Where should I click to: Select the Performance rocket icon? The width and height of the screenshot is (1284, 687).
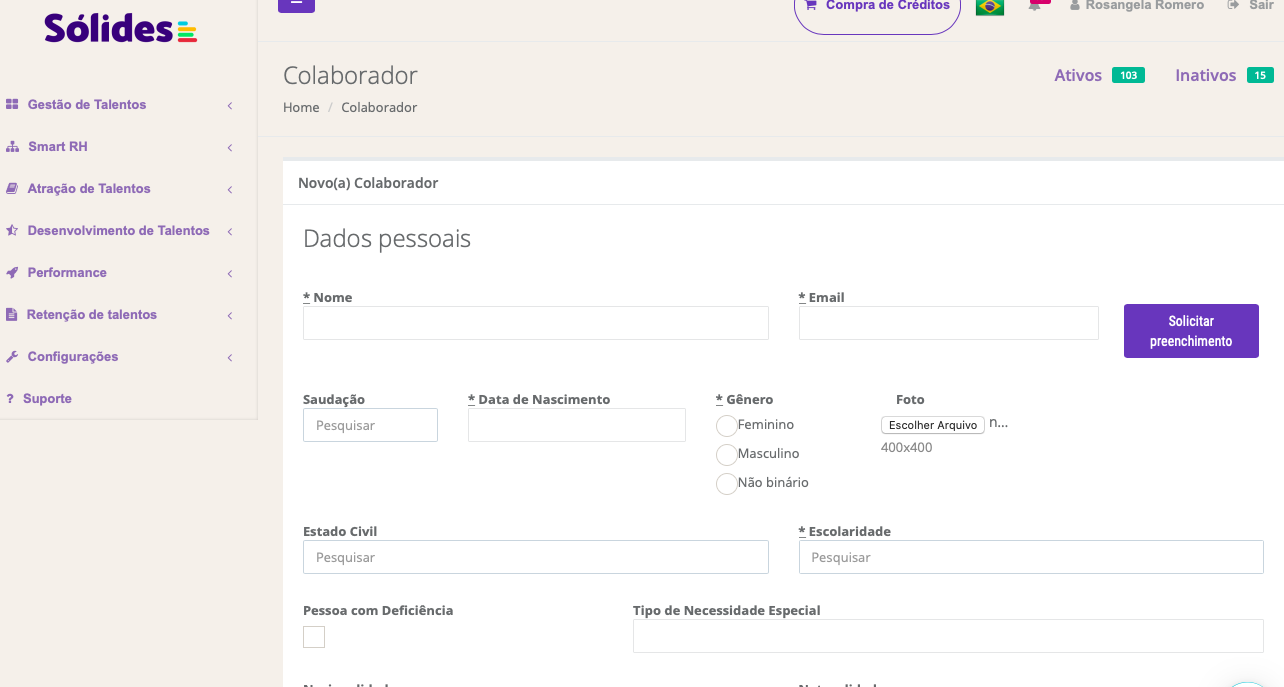click(x=13, y=273)
